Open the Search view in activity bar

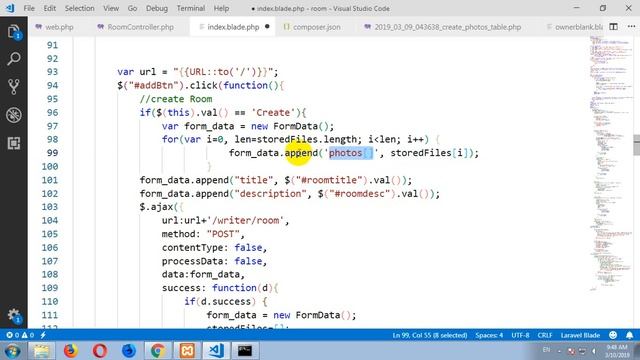13,59
